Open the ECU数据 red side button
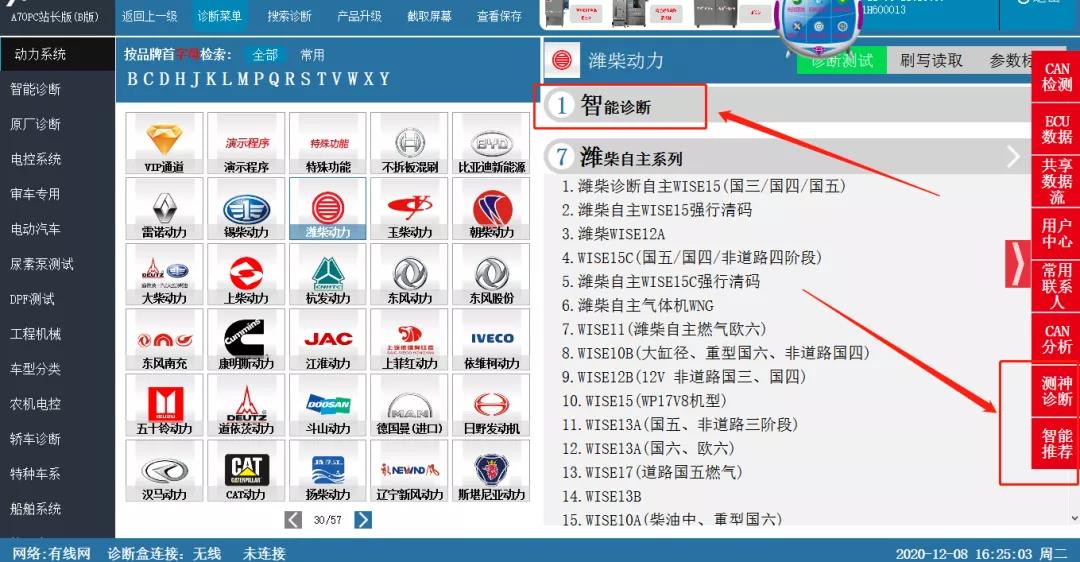 [x=1057, y=129]
